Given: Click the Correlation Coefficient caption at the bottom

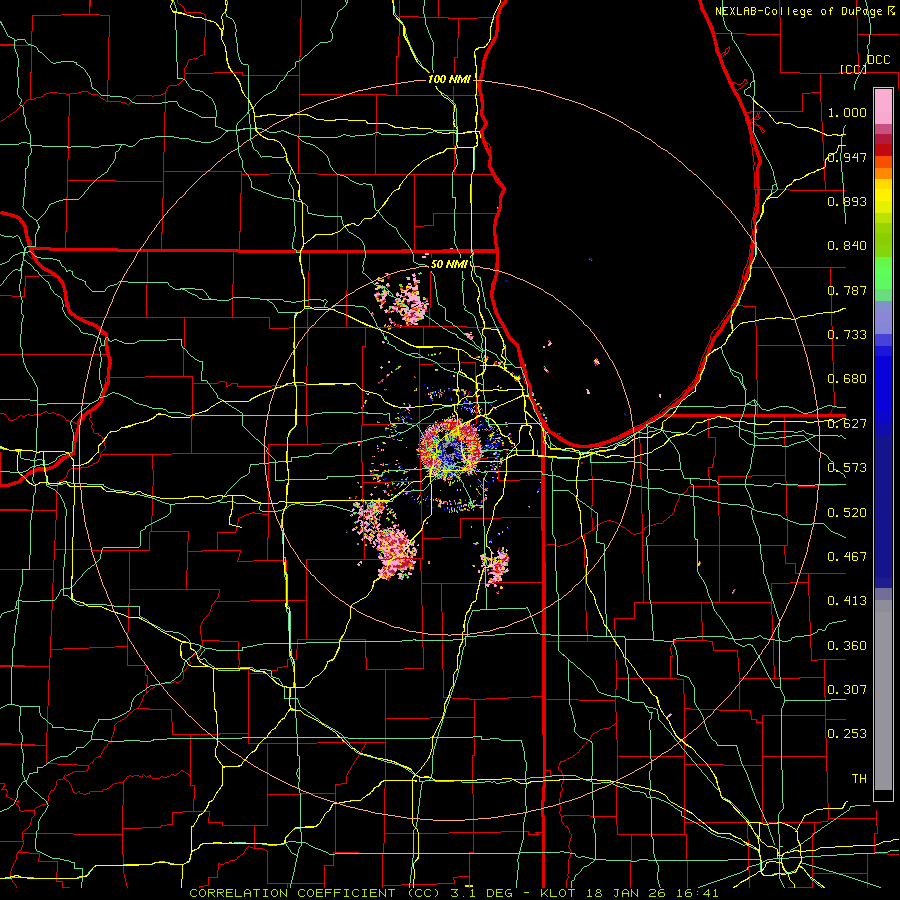Looking at the screenshot, I should (x=453, y=893).
